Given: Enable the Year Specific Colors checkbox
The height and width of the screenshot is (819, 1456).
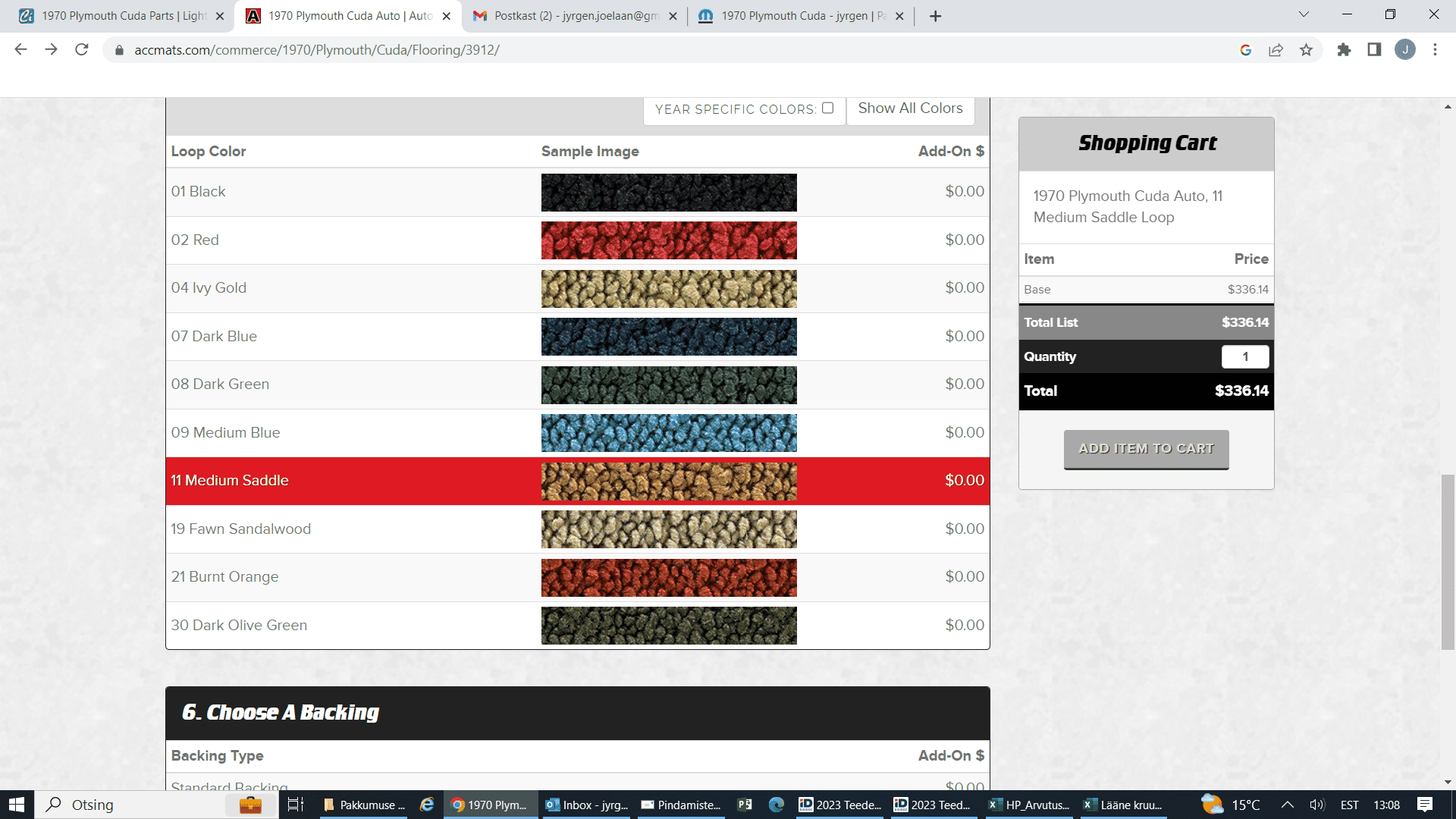Looking at the screenshot, I should point(828,108).
